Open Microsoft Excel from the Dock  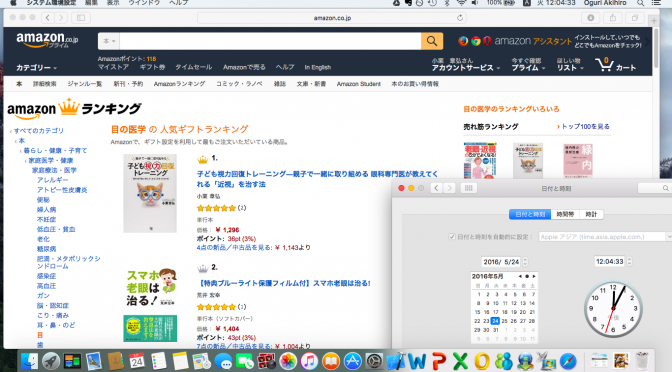pos(460,361)
